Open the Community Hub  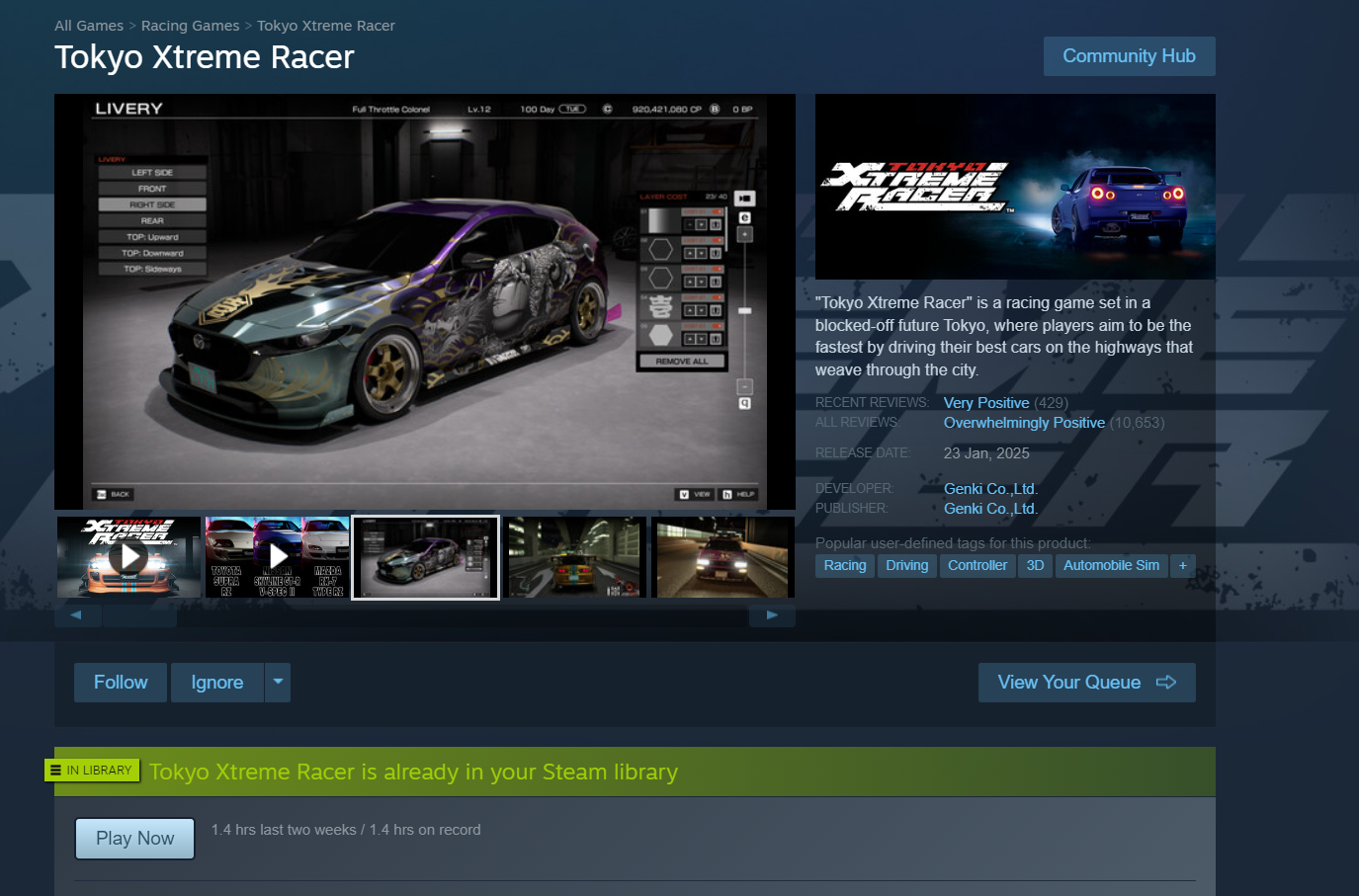(1129, 56)
